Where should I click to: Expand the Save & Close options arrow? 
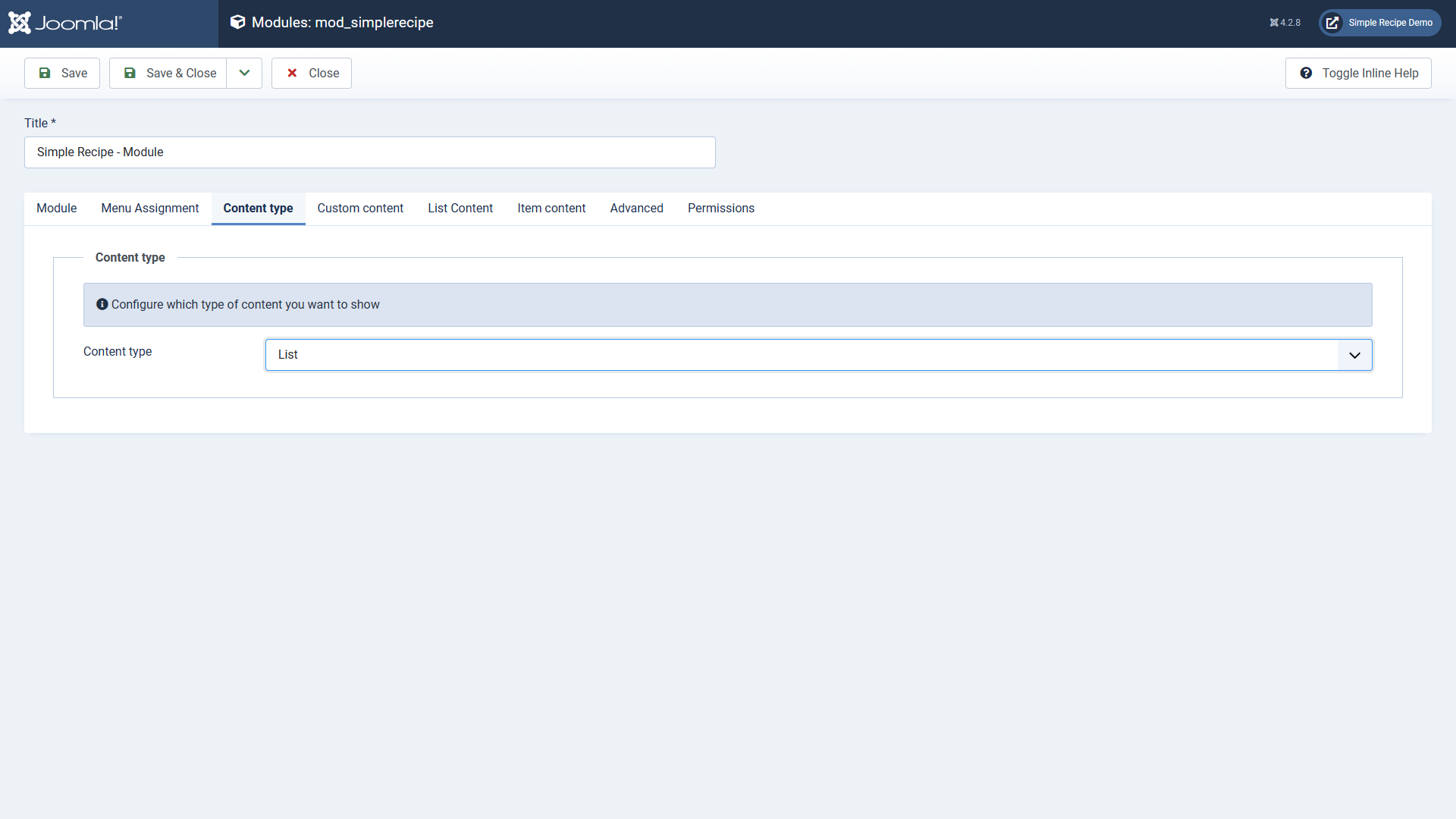tap(244, 73)
